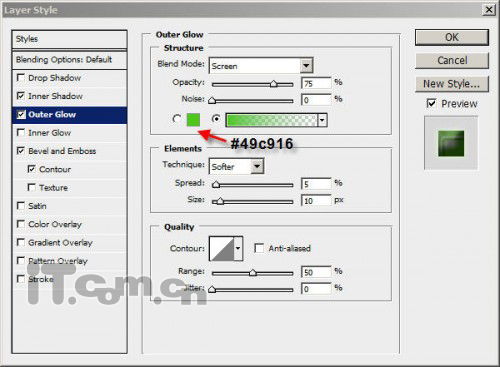Uncheck the Contour sub-option checkbox
Screen dimensions: 500x367
coord(31,169)
